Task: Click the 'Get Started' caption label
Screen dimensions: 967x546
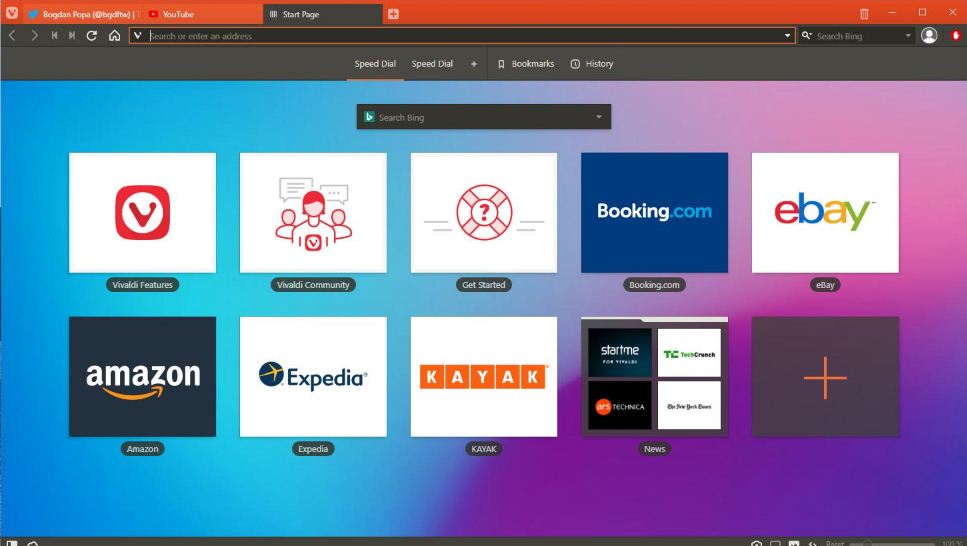Action: tap(484, 284)
